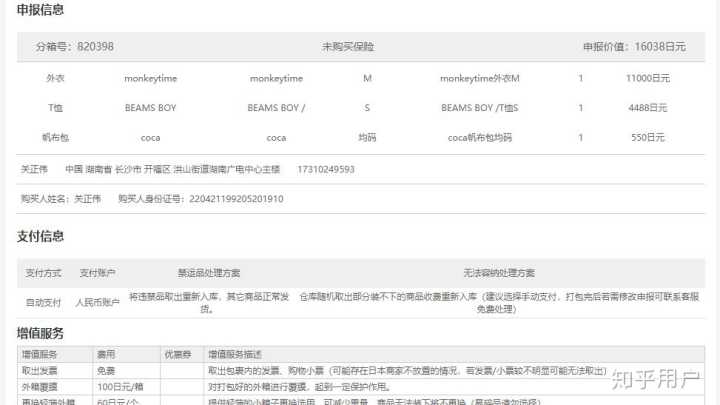Select the 帆布包 category cell
Screen dimensions: 720x405
55,137
